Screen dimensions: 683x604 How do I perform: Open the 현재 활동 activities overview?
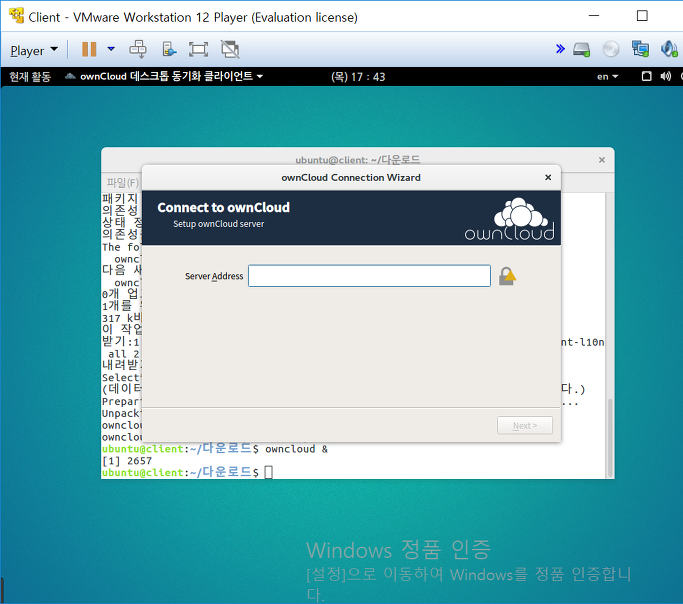30,77
